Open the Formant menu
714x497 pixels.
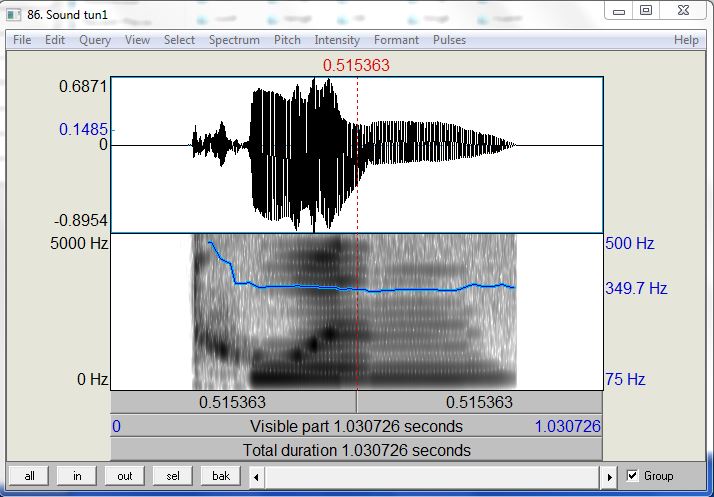pyautogui.click(x=396, y=40)
